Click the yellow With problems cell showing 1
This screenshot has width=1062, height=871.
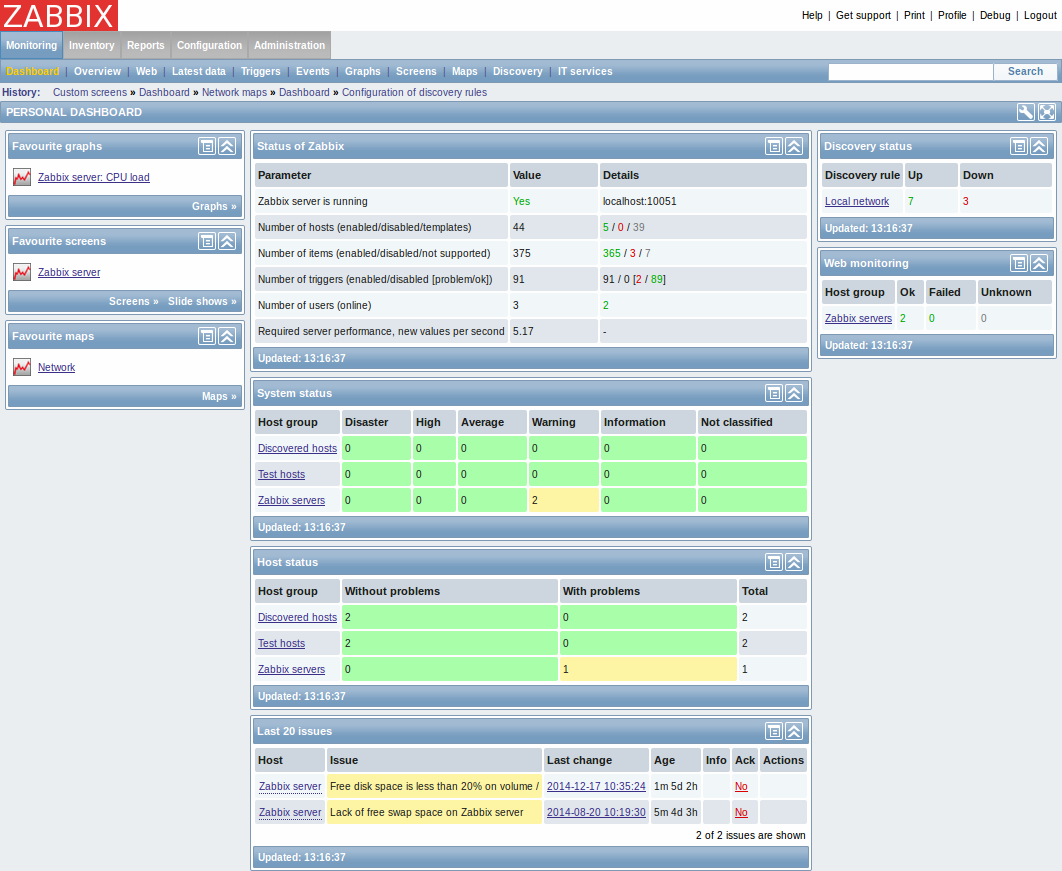[x=648, y=669]
